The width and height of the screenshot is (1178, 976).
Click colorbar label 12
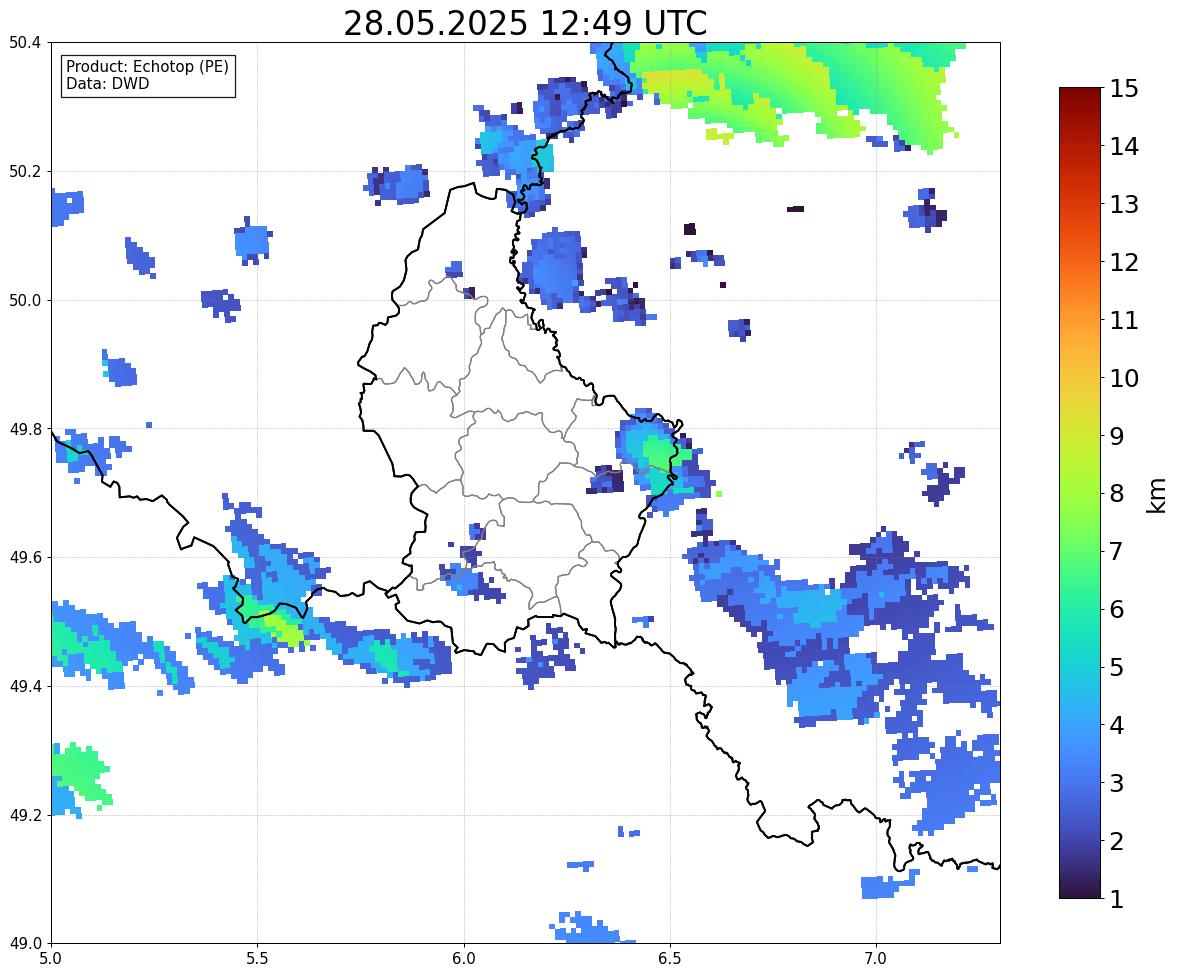coord(1124,263)
